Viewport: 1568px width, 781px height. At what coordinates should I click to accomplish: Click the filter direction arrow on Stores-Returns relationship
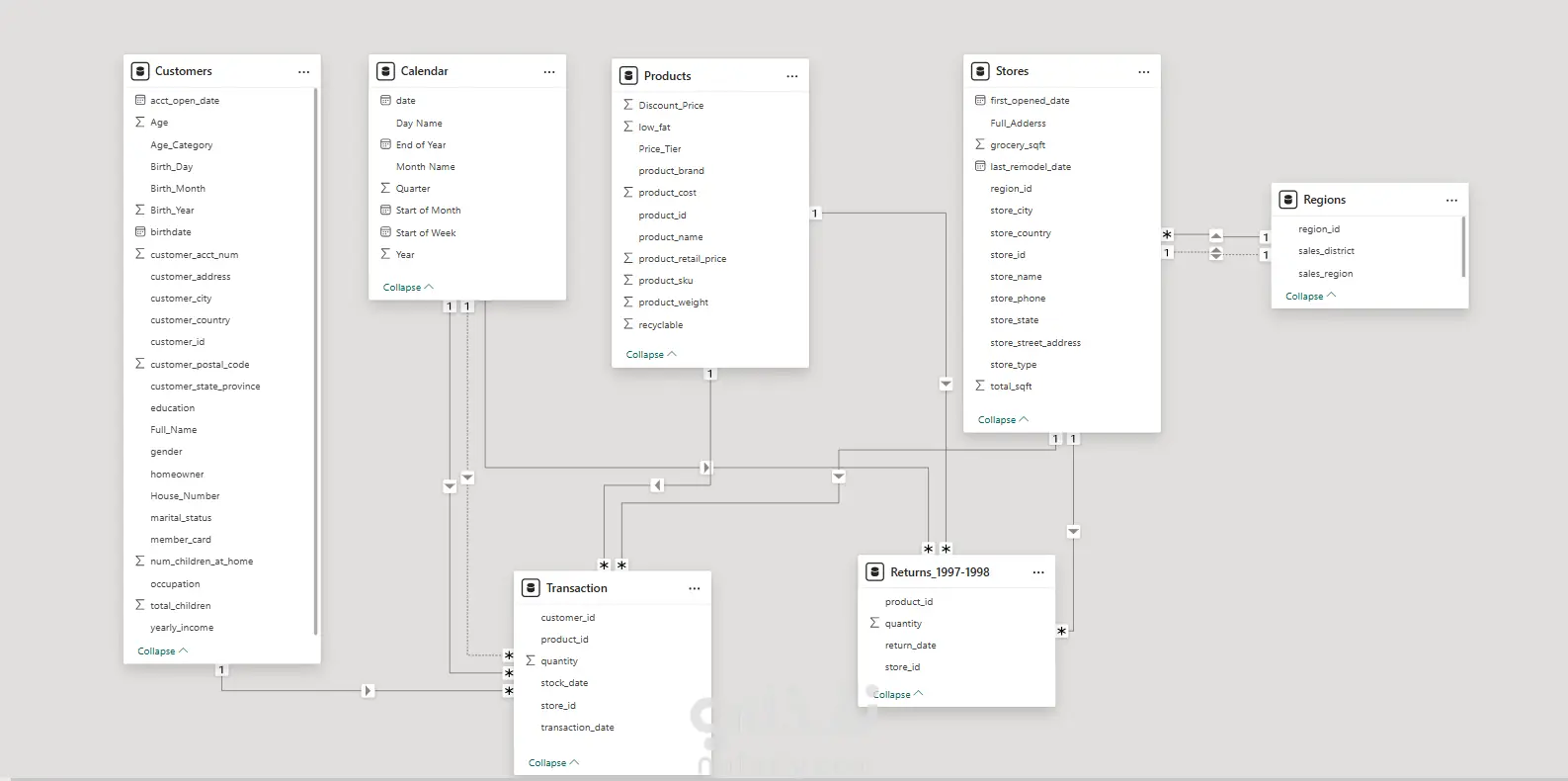1074,532
